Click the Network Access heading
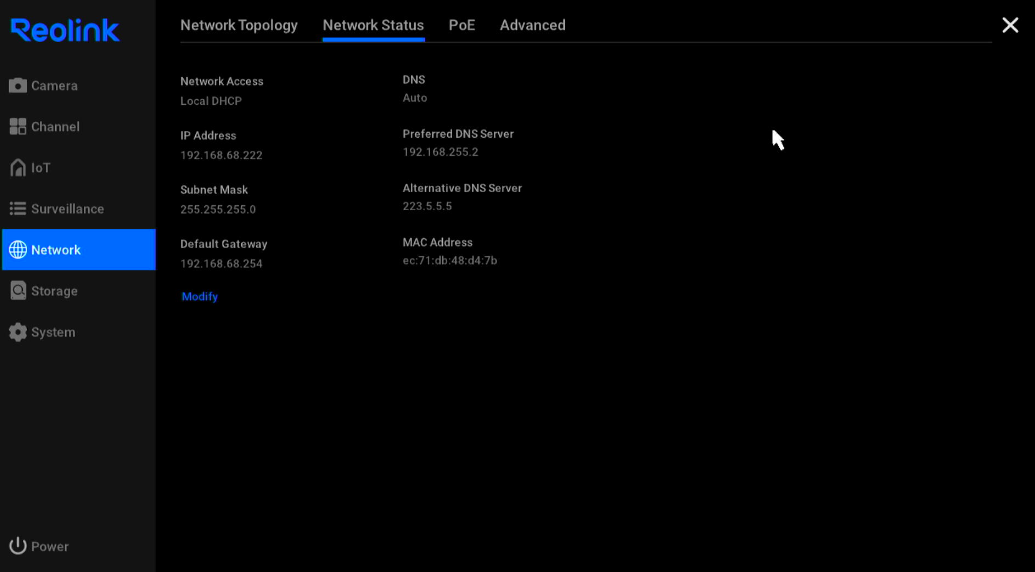The height and width of the screenshot is (572, 1035). coord(222,81)
